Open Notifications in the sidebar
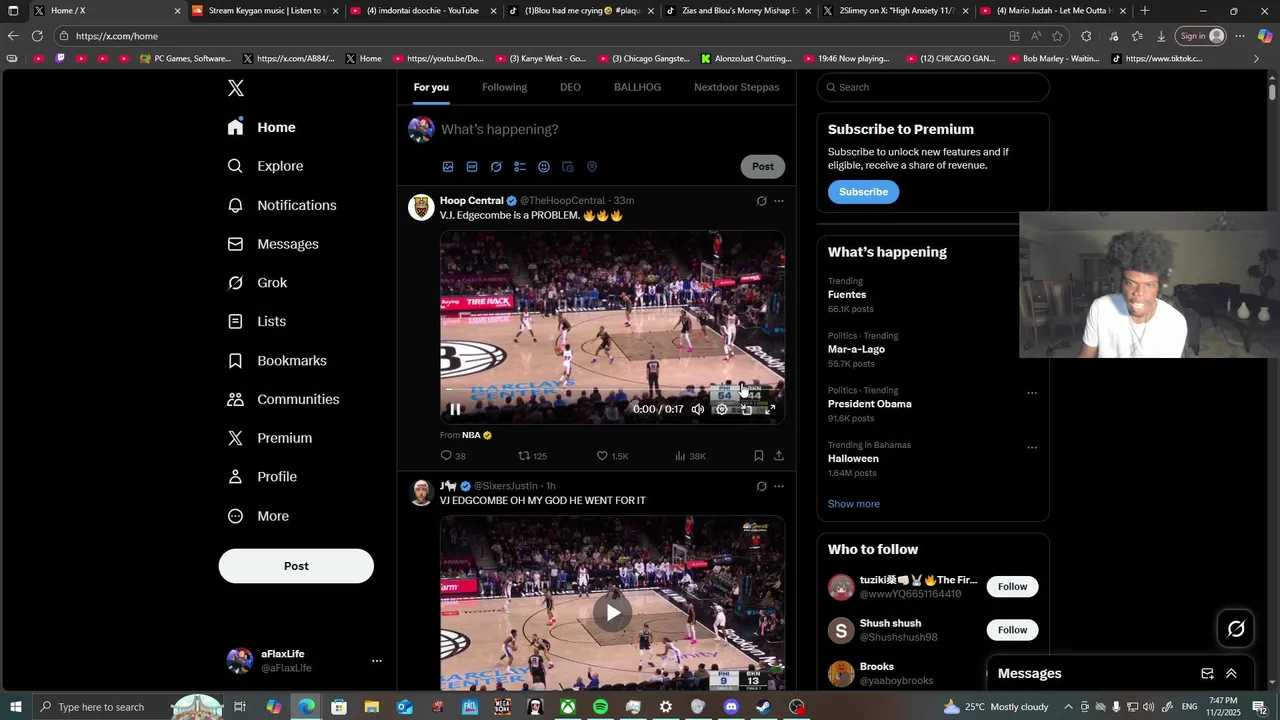 click(x=282, y=205)
